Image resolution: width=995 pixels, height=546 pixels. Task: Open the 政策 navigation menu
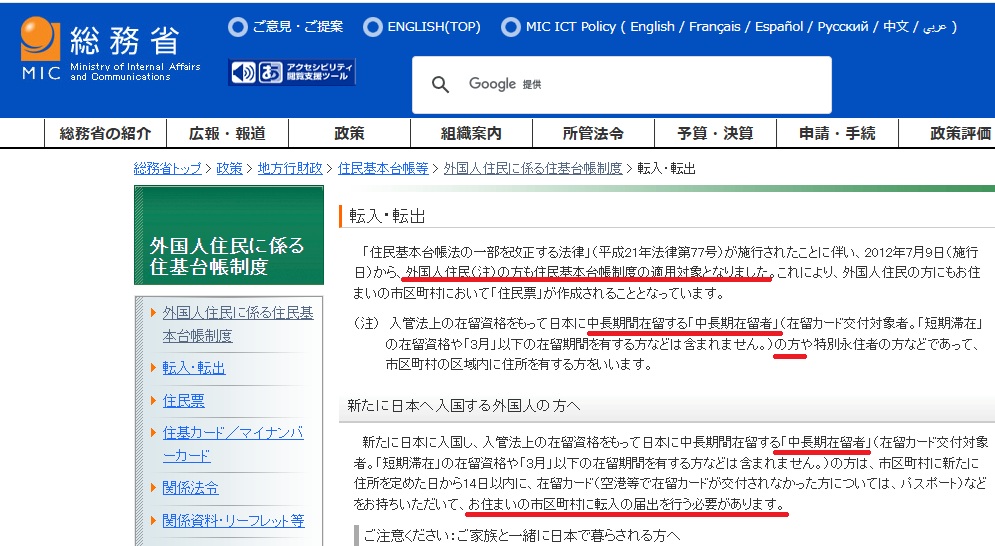coord(349,134)
